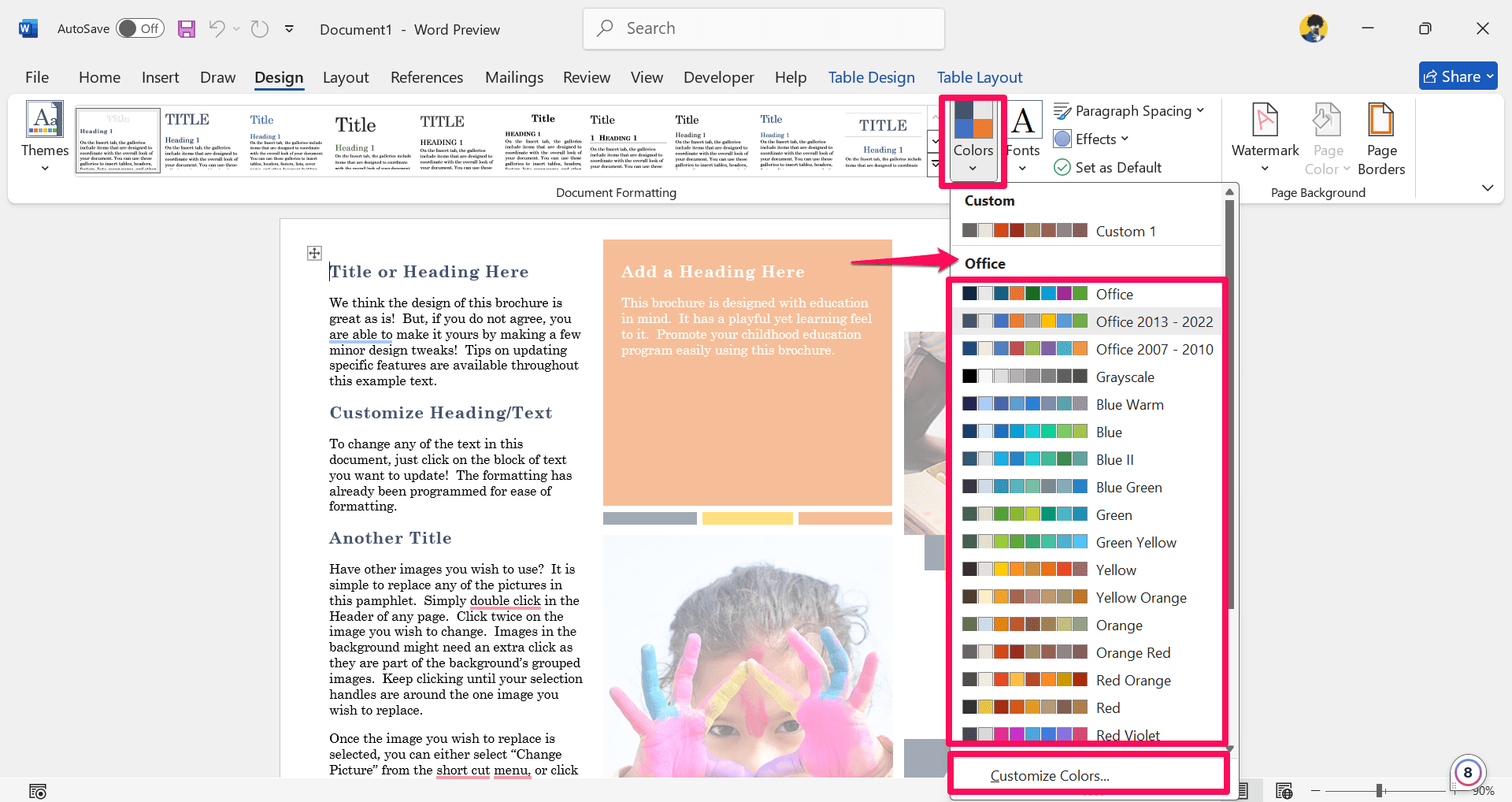This screenshot has height=802, width=1512.
Task: Open the user account profile picture
Action: pos(1313,28)
